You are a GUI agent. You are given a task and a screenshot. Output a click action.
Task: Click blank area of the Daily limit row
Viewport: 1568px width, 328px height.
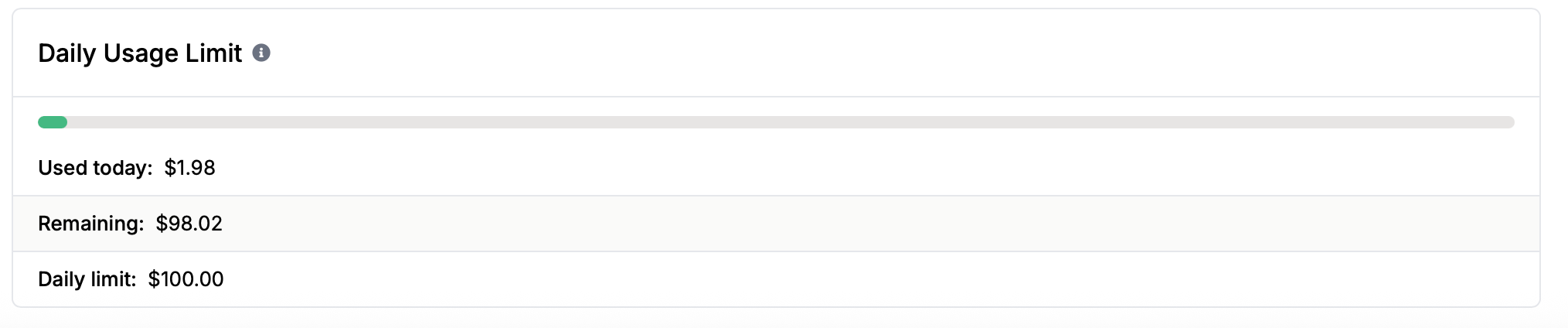coord(850,279)
